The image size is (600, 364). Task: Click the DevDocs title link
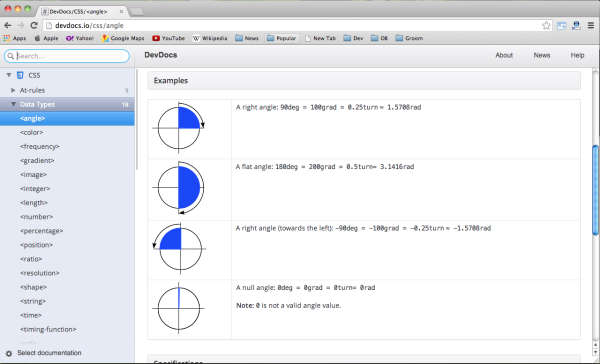(161, 55)
